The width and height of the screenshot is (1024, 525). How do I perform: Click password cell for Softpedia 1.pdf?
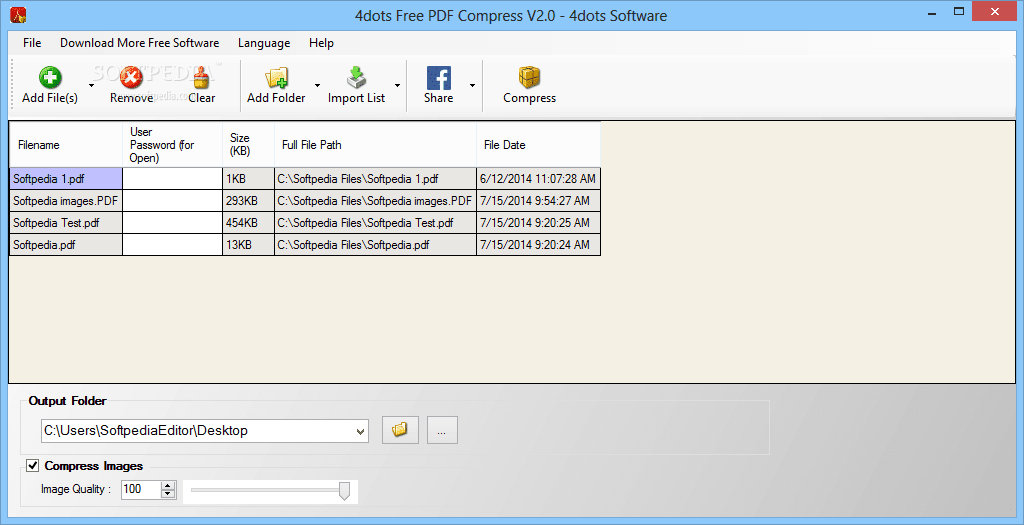(172, 179)
